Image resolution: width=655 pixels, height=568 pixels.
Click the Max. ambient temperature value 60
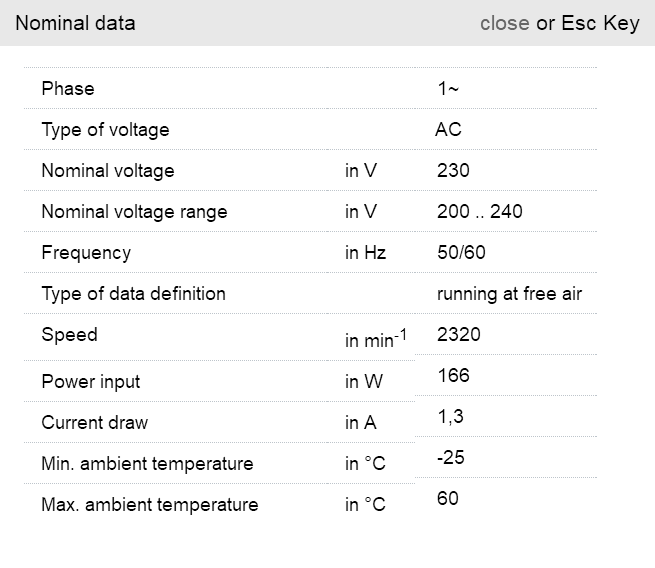(x=448, y=498)
